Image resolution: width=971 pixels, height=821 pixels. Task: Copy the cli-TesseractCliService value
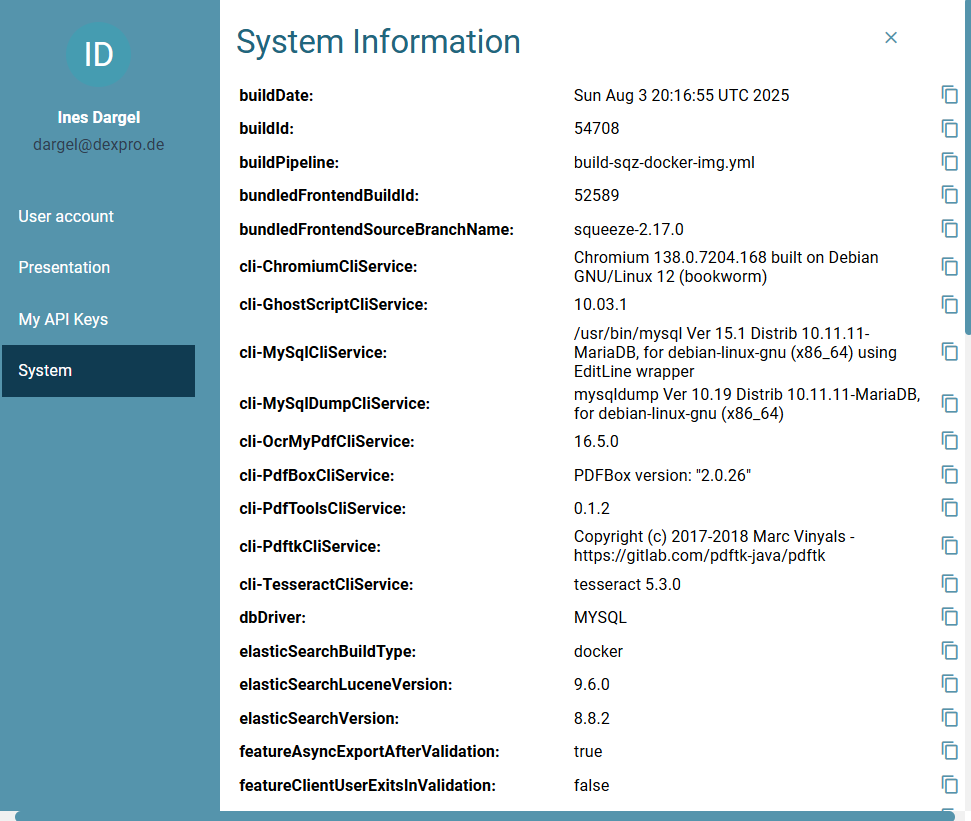click(949, 584)
